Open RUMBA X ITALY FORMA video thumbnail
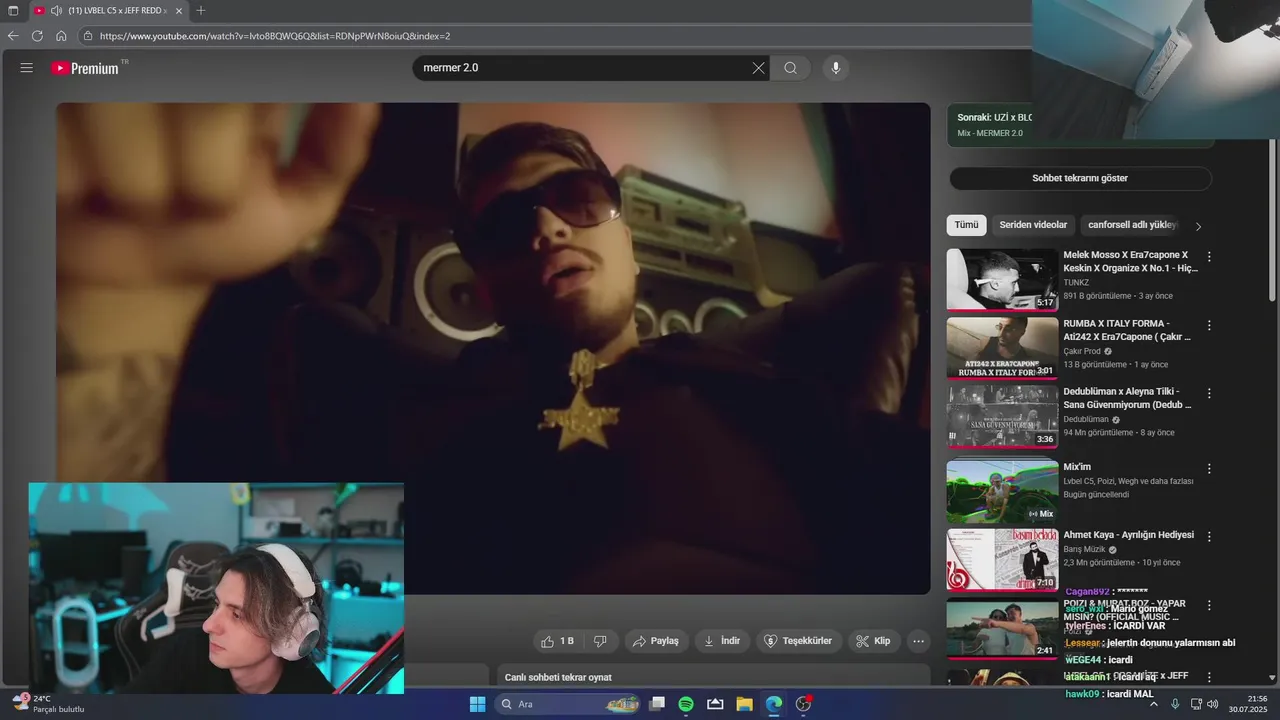The height and width of the screenshot is (720, 1280). click(1002, 348)
